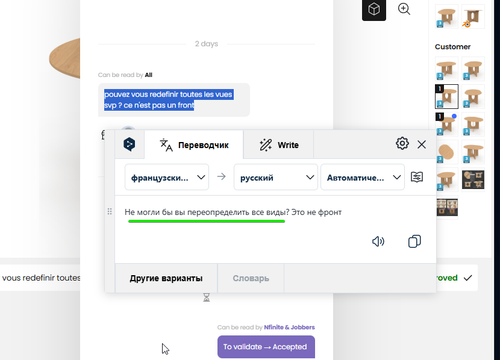Select the Словарь tab
The height and width of the screenshot is (360, 500).
coord(251,278)
